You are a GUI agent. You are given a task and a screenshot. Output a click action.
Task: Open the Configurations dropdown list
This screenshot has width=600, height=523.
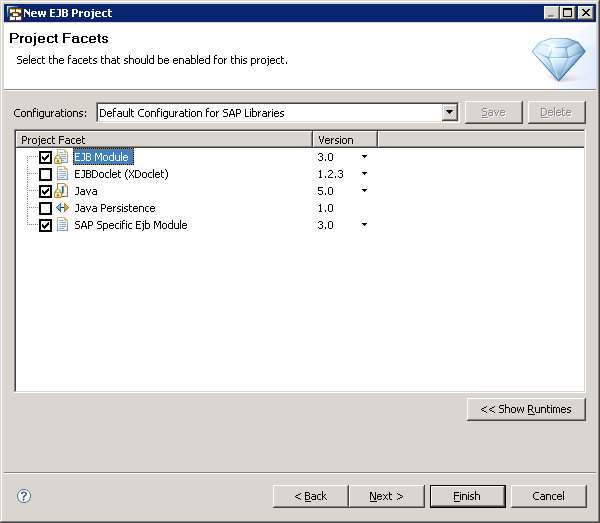click(449, 113)
